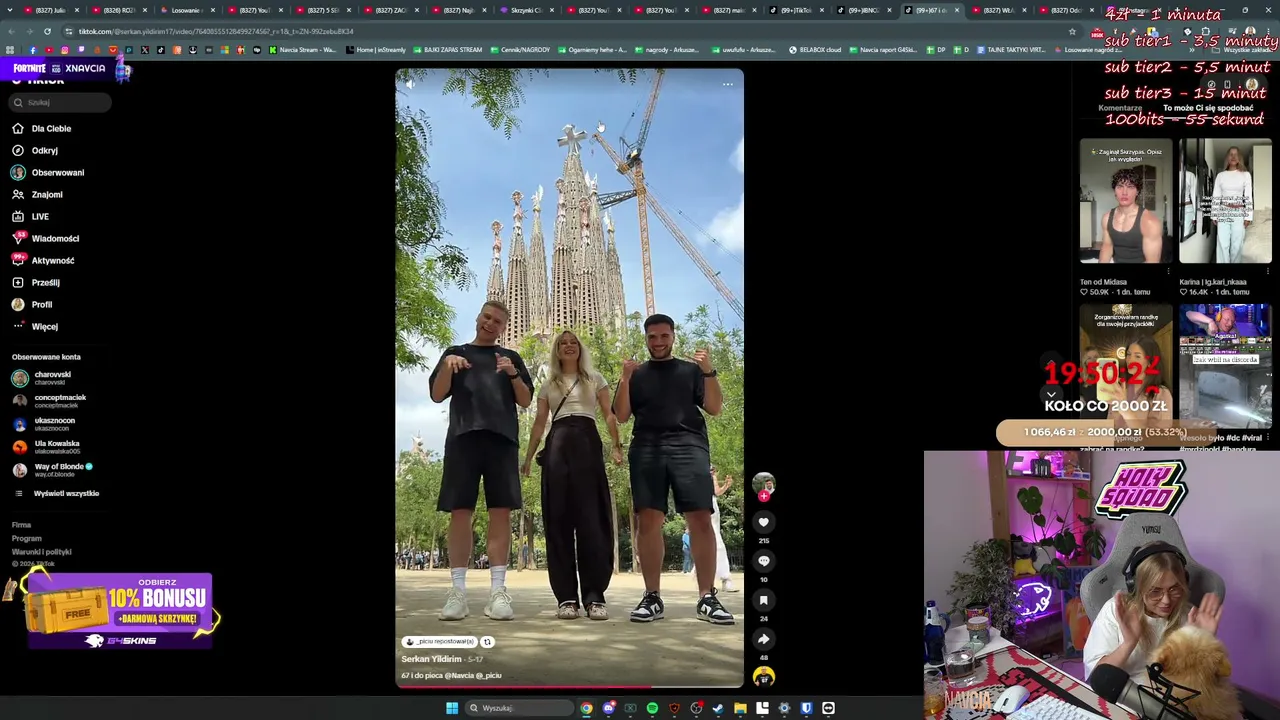1280x720 pixels.
Task: Open the red shield app on taskbar
Action: [674, 708]
